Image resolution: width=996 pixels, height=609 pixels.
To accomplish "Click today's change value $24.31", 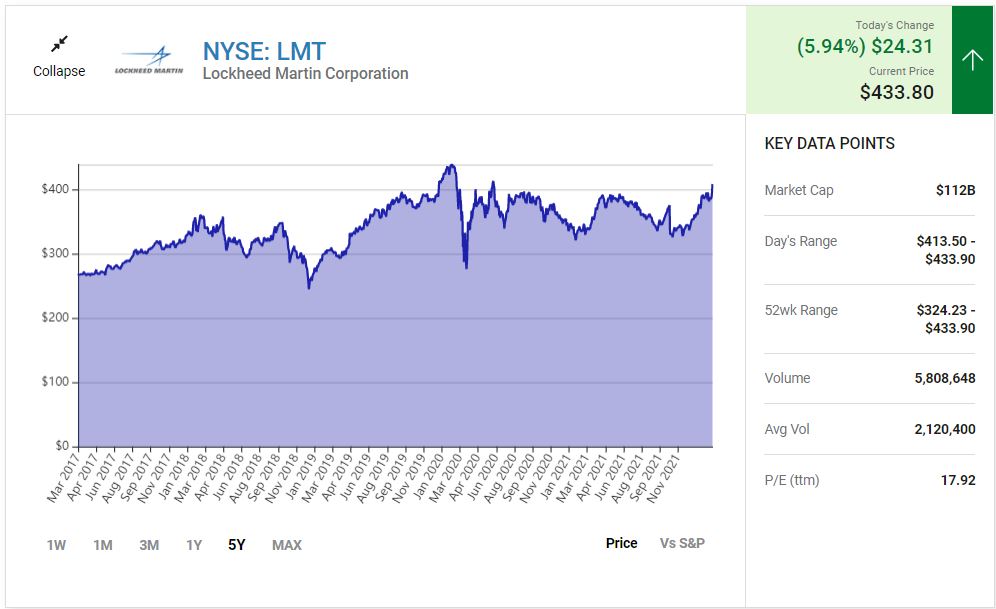I will 902,46.
